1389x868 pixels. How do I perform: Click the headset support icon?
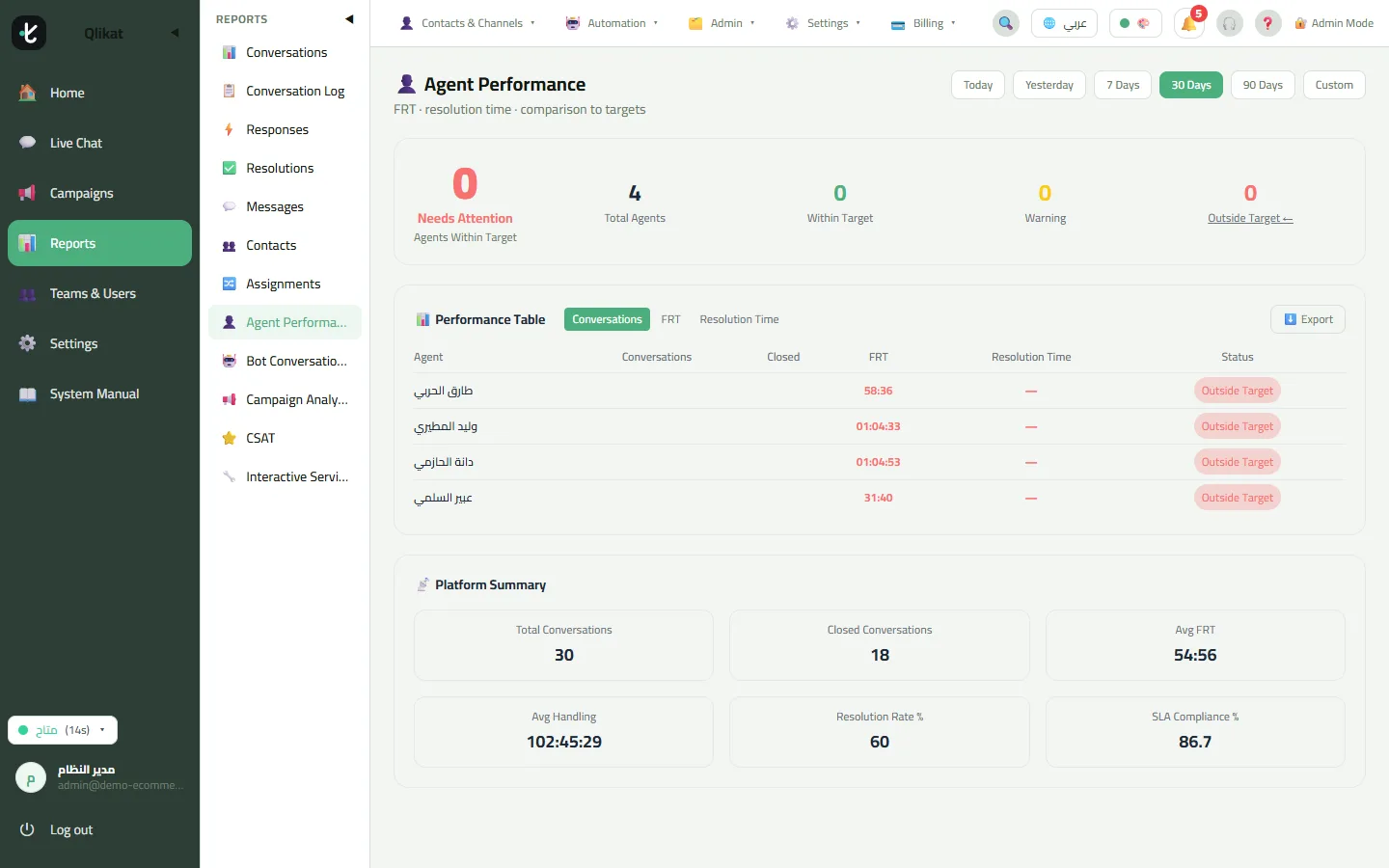(1230, 23)
